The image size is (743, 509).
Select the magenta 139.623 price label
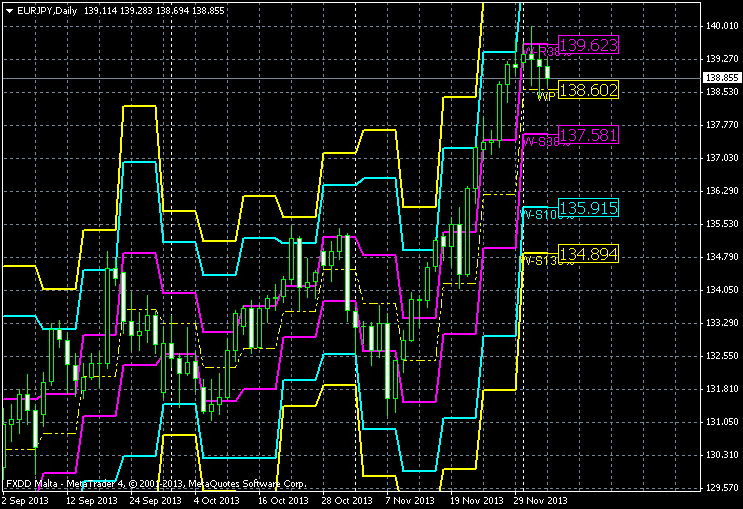pyautogui.click(x=588, y=45)
